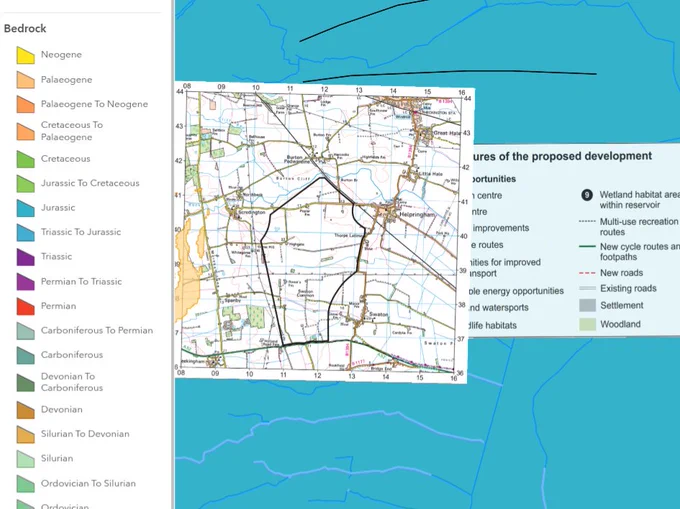Viewport: 680px width, 509px height.
Task: Click Swaton village on the overlay map
Action: [x=379, y=314]
